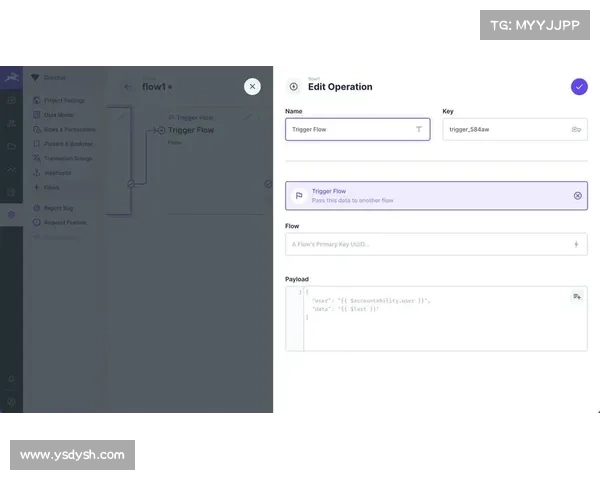Save operation with the purple checkmark button
This screenshot has width=600, height=480.
click(579, 87)
